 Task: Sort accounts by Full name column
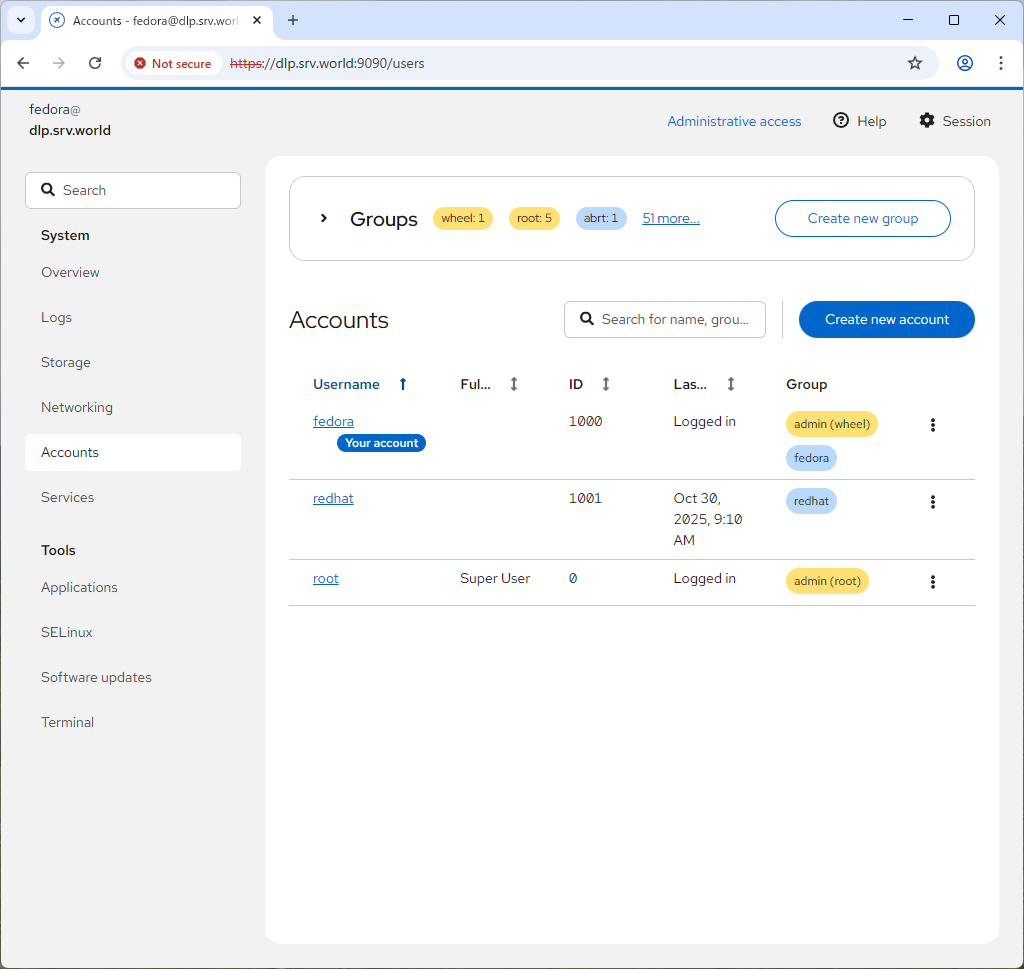click(514, 384)
